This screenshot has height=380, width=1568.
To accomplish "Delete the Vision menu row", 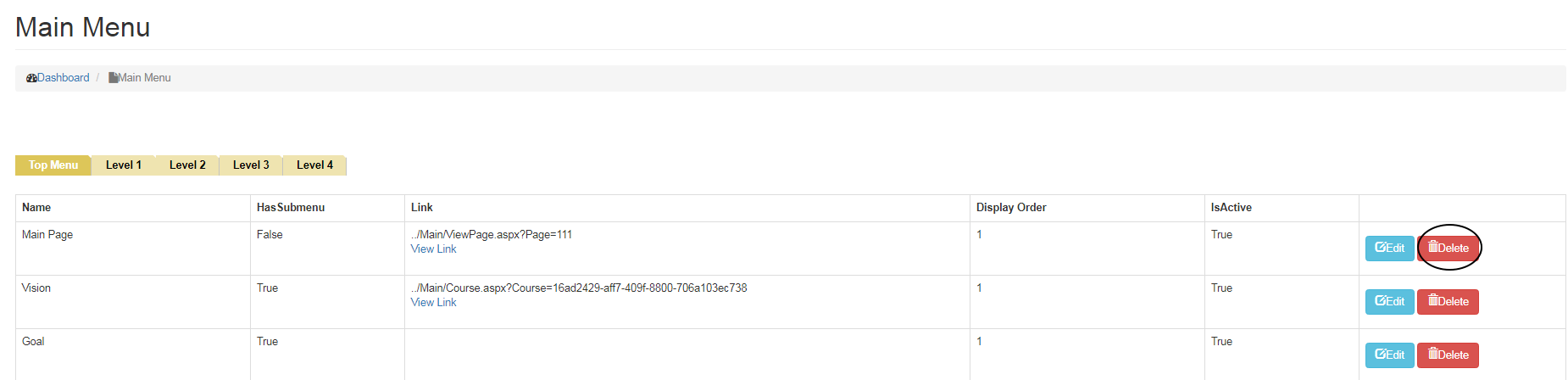I will point(1448,302).
